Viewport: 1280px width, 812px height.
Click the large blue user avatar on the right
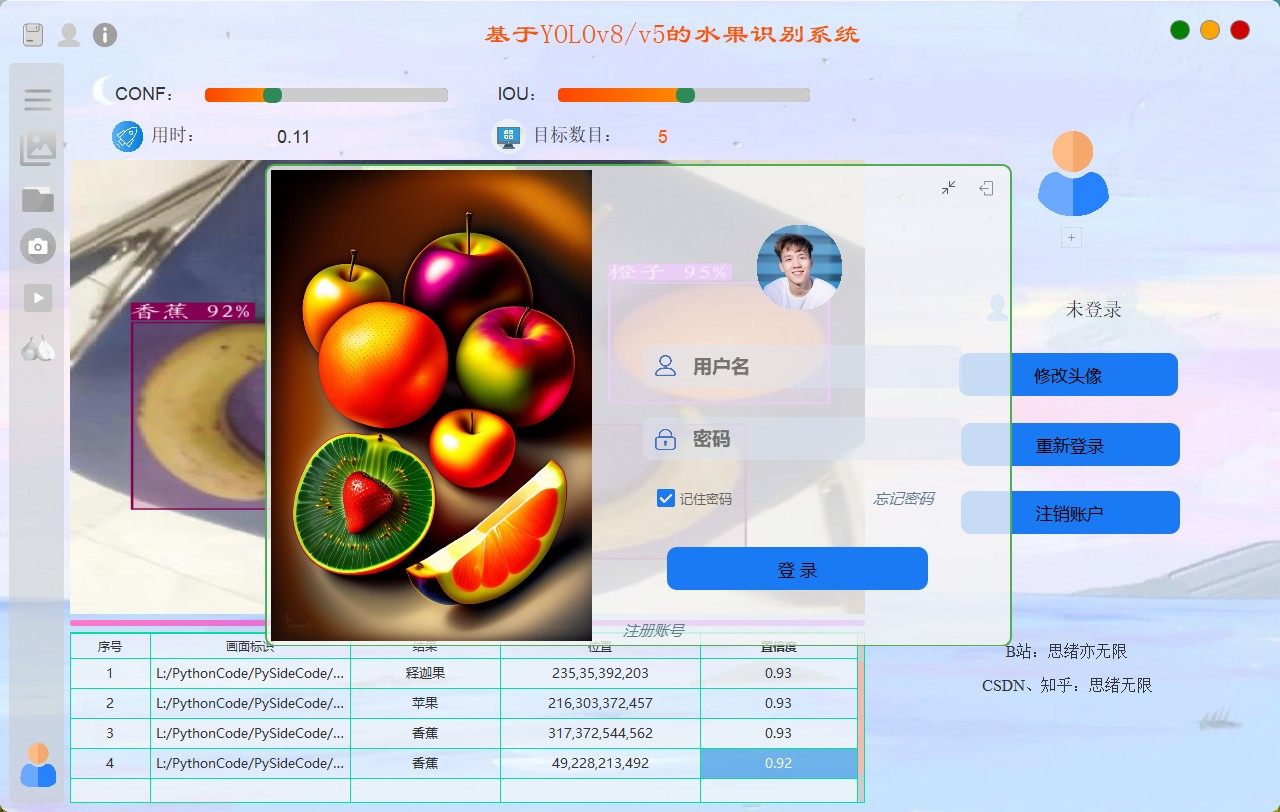coord(1072,174)
